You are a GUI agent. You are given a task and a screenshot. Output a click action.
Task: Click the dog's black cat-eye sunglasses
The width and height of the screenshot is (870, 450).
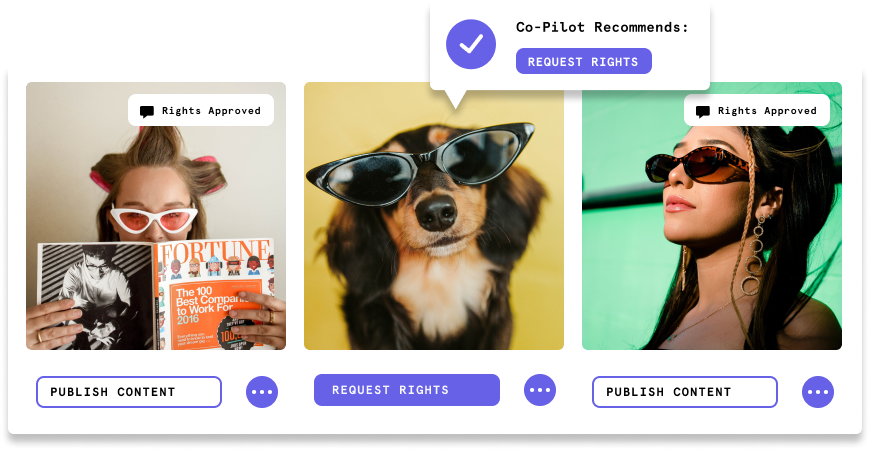tap(421, 164)
